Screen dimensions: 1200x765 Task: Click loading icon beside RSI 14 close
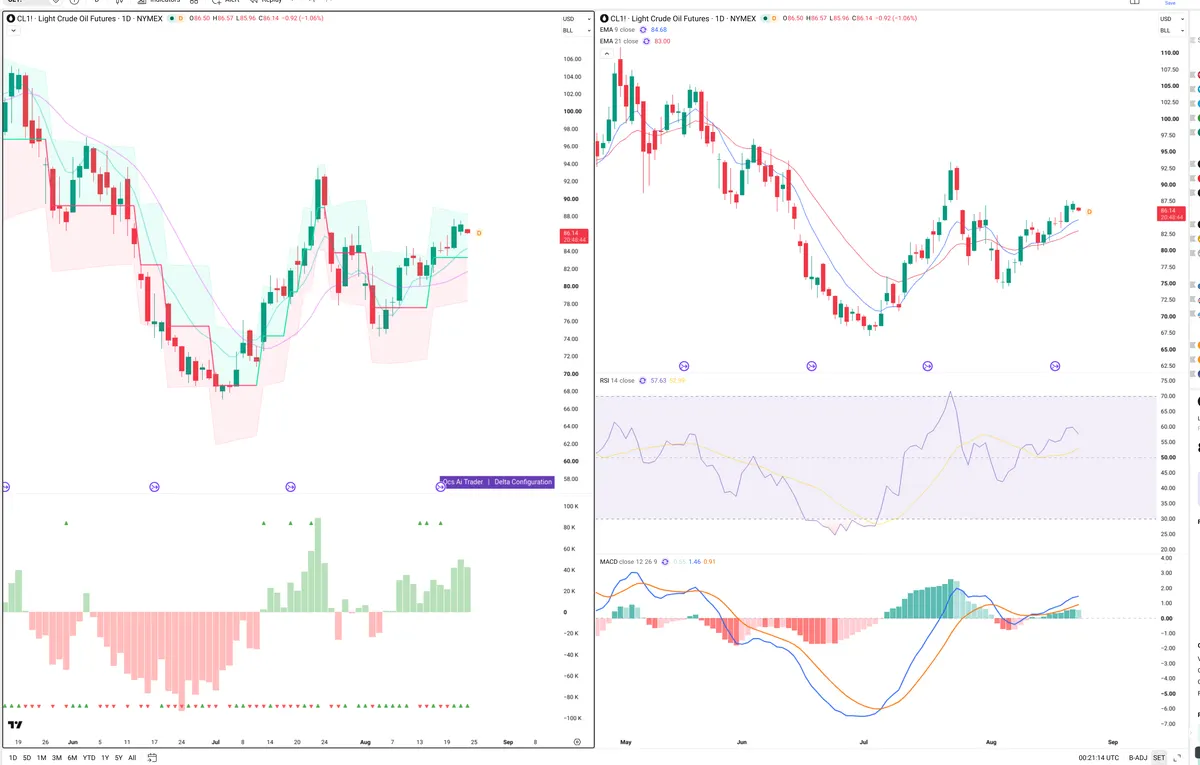coord(643,381)
